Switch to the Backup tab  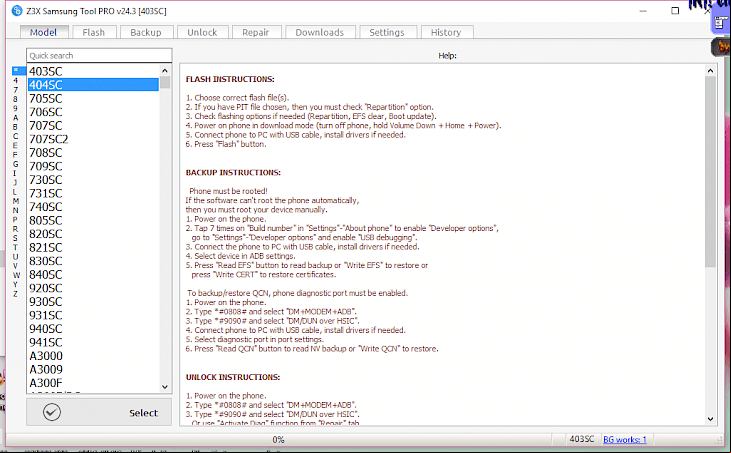146,32
